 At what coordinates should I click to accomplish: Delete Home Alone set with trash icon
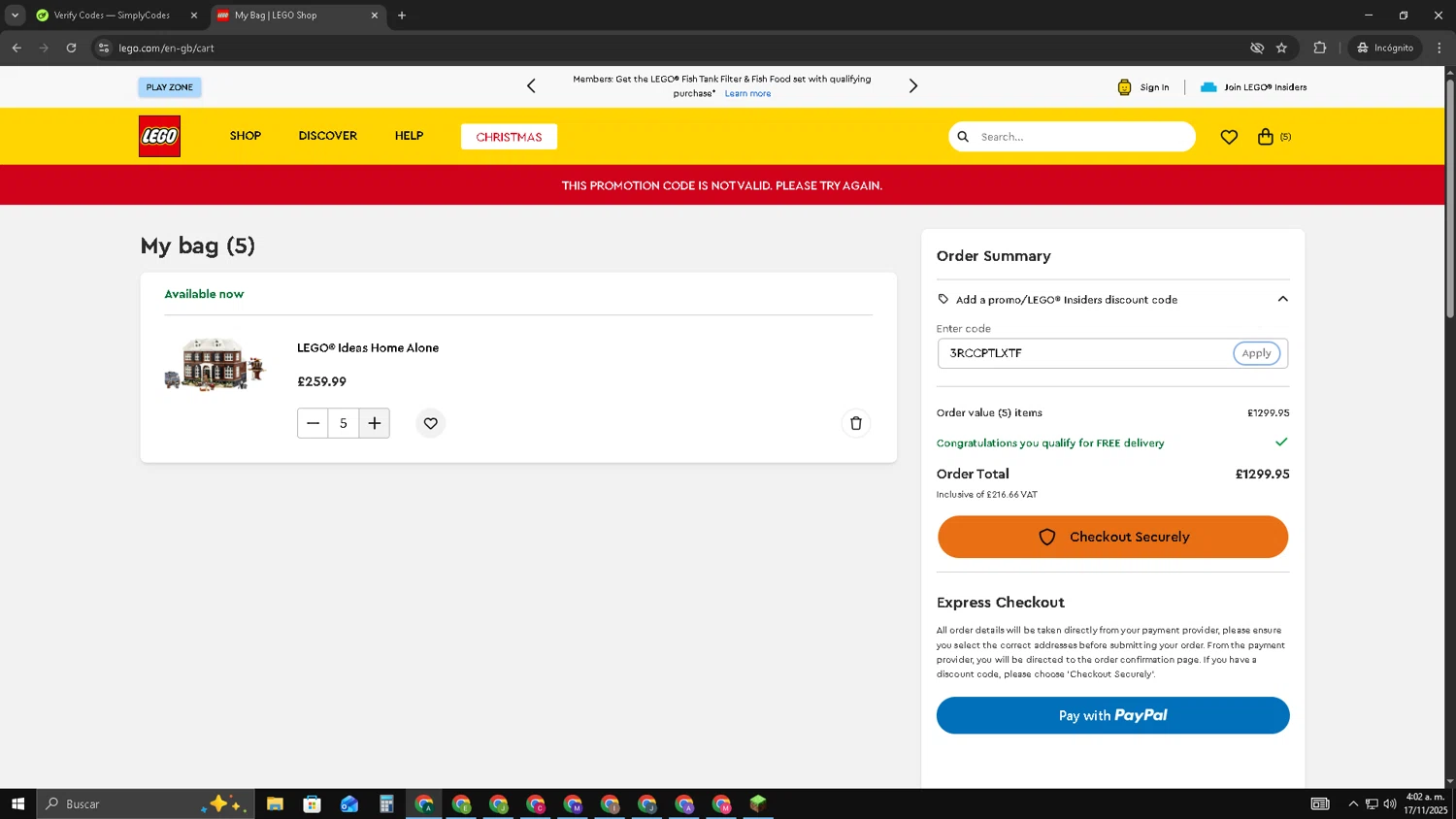coord(856,423)
